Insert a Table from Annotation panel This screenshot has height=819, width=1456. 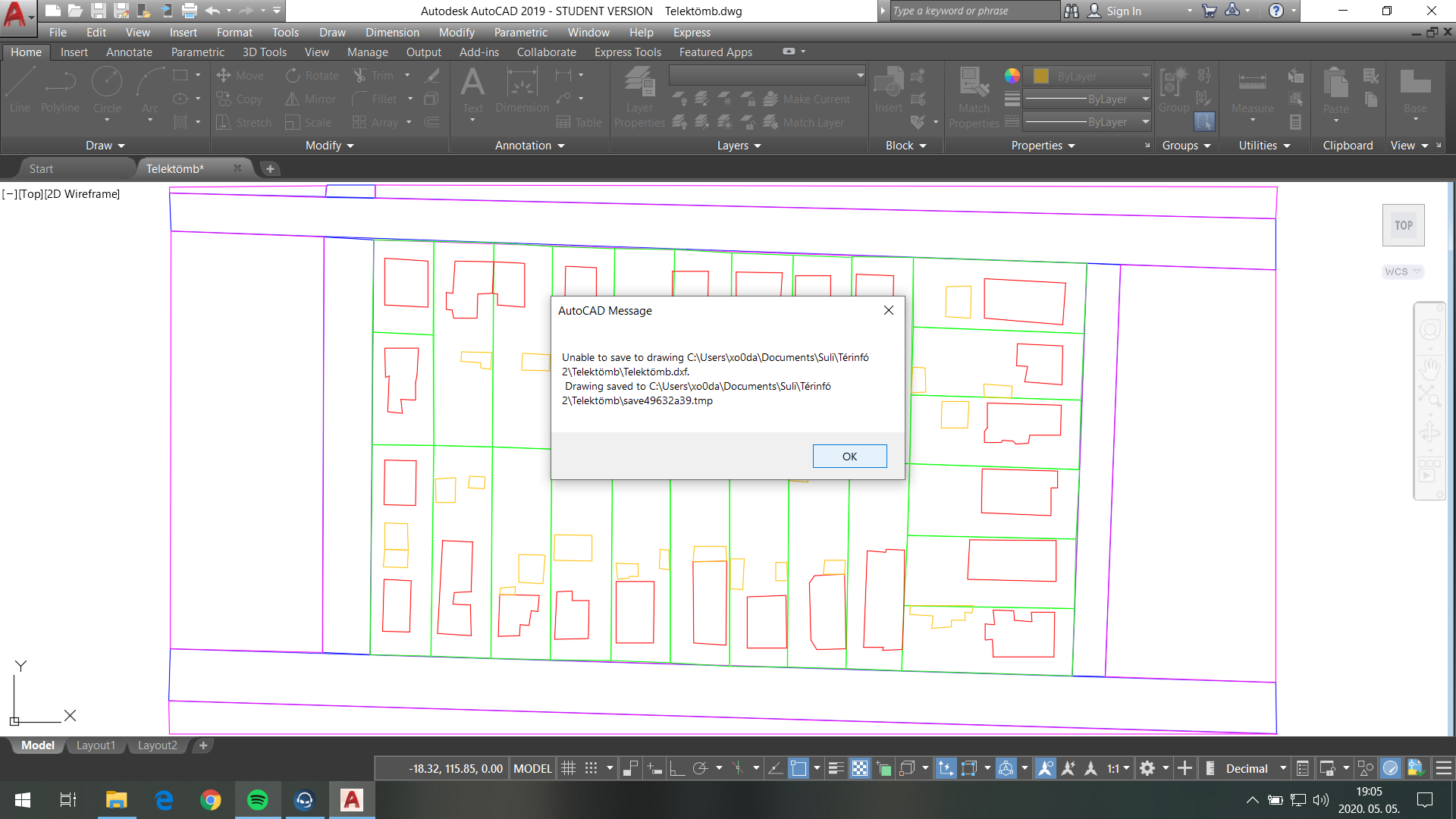(579, 123)
